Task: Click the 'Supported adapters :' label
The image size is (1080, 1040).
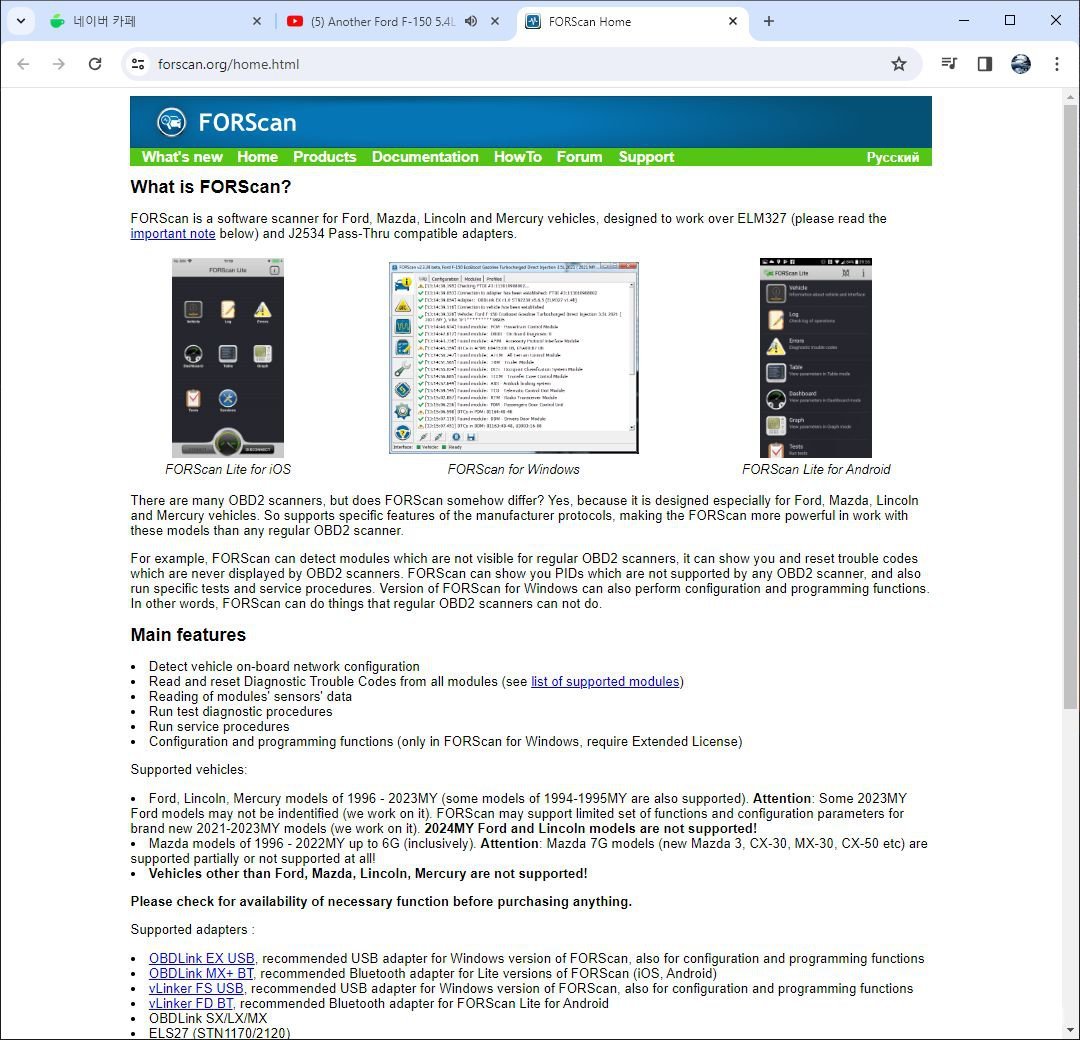Action: (193, 929)
